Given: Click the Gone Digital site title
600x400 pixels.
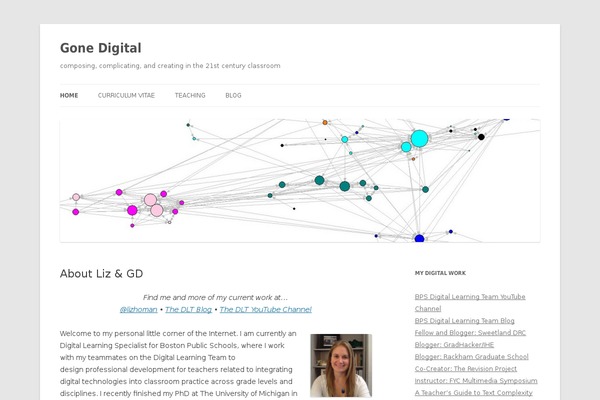Looking at the screenshot, I should click(x=100, y=47).
